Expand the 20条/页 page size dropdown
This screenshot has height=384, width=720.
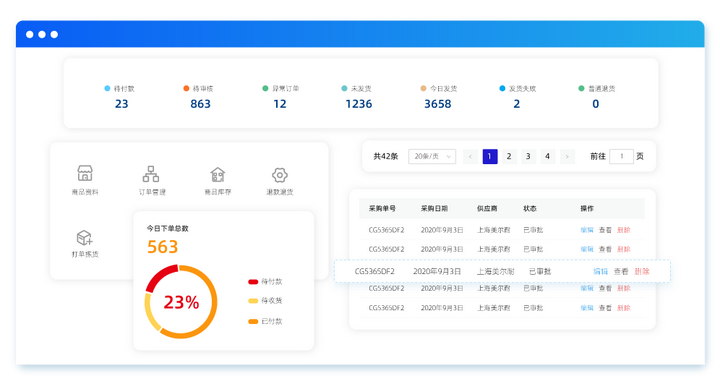pyautogui.click(x=432, y=157)
